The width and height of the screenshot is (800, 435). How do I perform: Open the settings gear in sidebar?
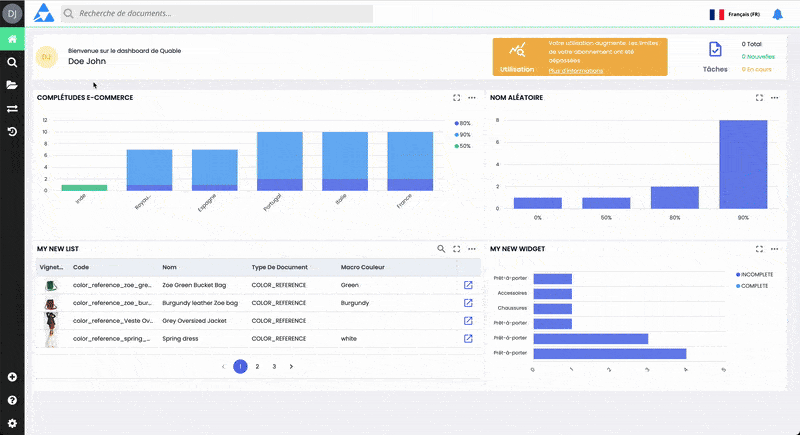pyautogui.click(x=12, y=423)
